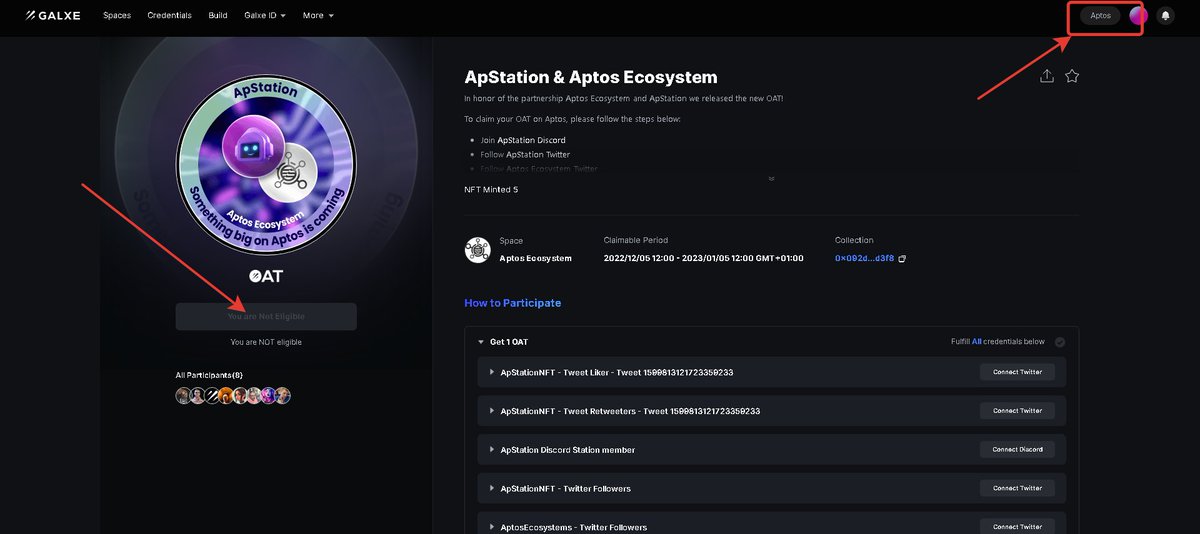Screen dimensions: 1200x534
Task: Click the Connect Discord button
Action: pyautogui.click(x=1017, y=450)
